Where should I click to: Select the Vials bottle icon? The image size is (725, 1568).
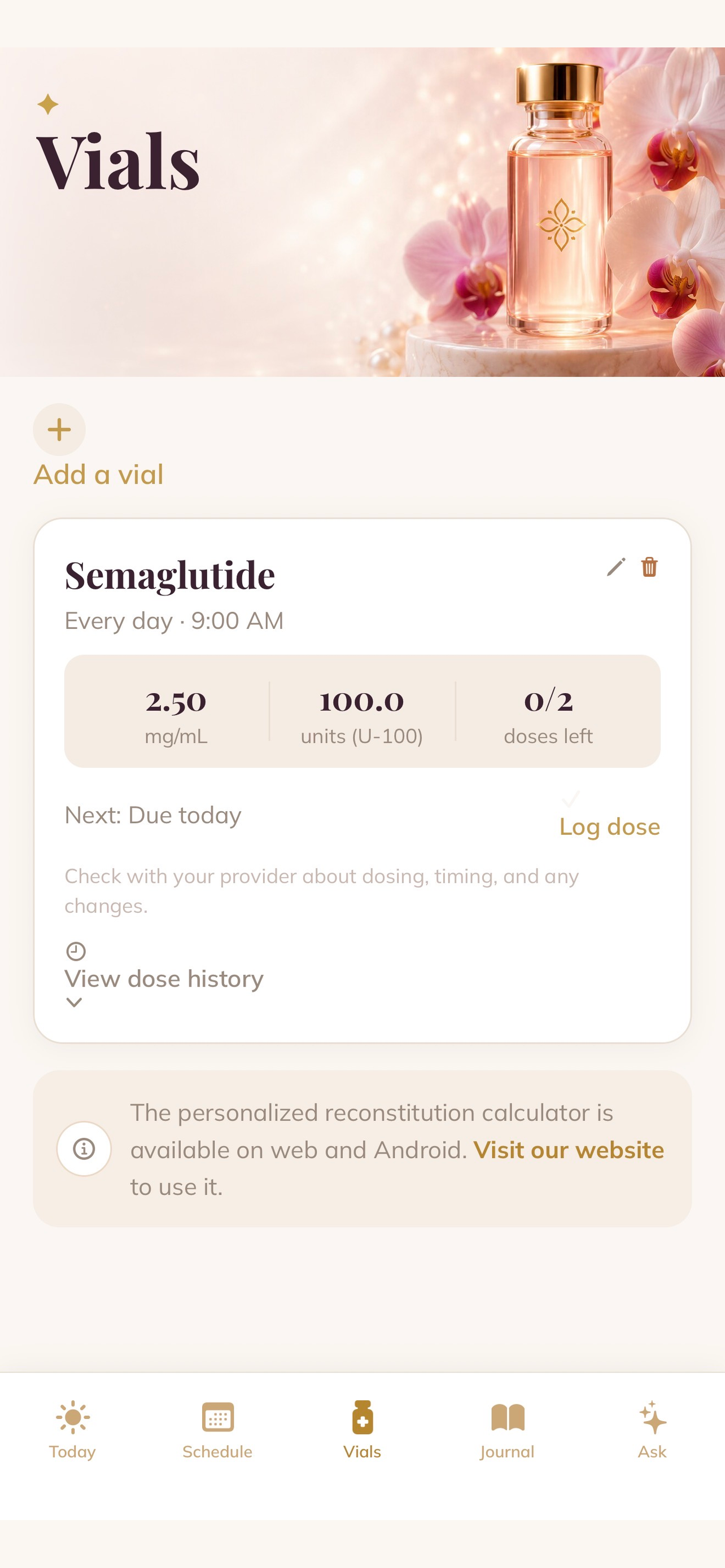362,1417
